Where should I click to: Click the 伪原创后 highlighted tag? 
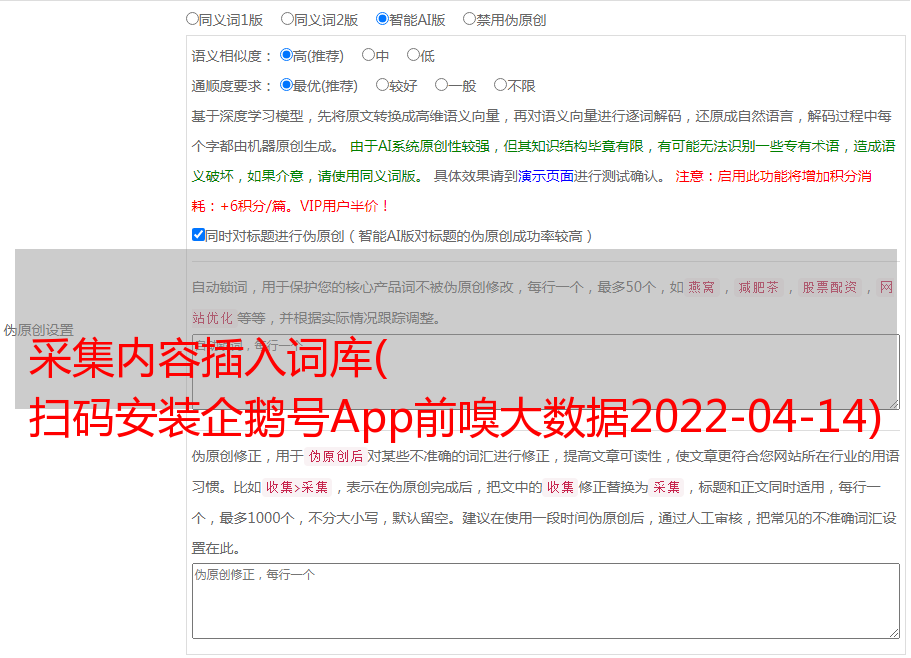coord(336,456)
